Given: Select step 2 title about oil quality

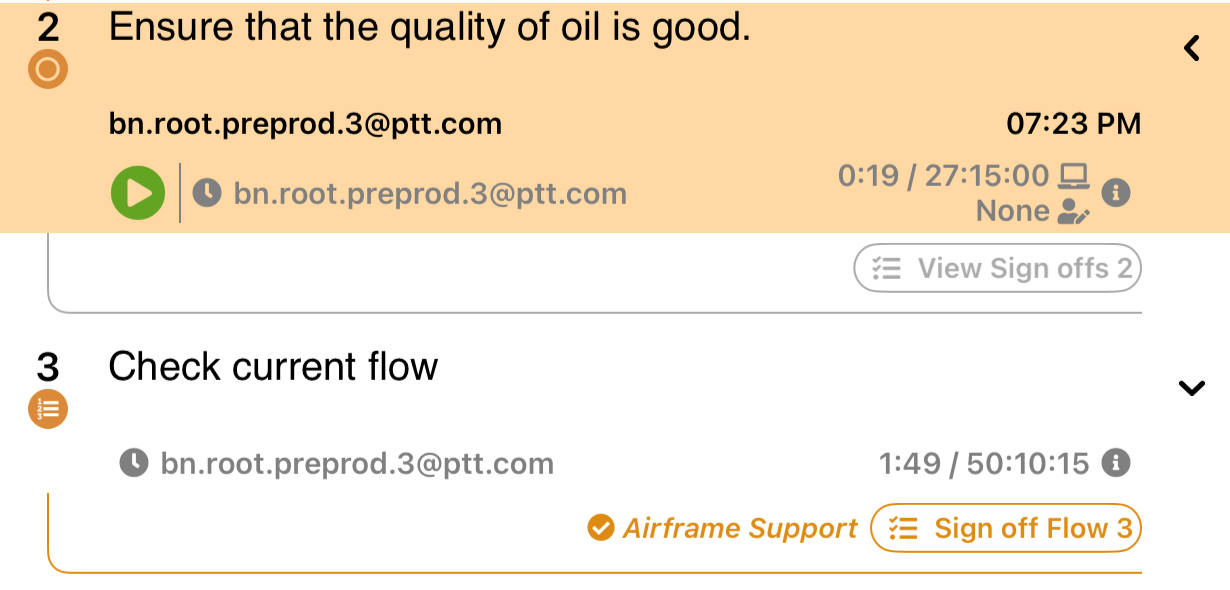Looking at the screenshot, I should (429, 28).
